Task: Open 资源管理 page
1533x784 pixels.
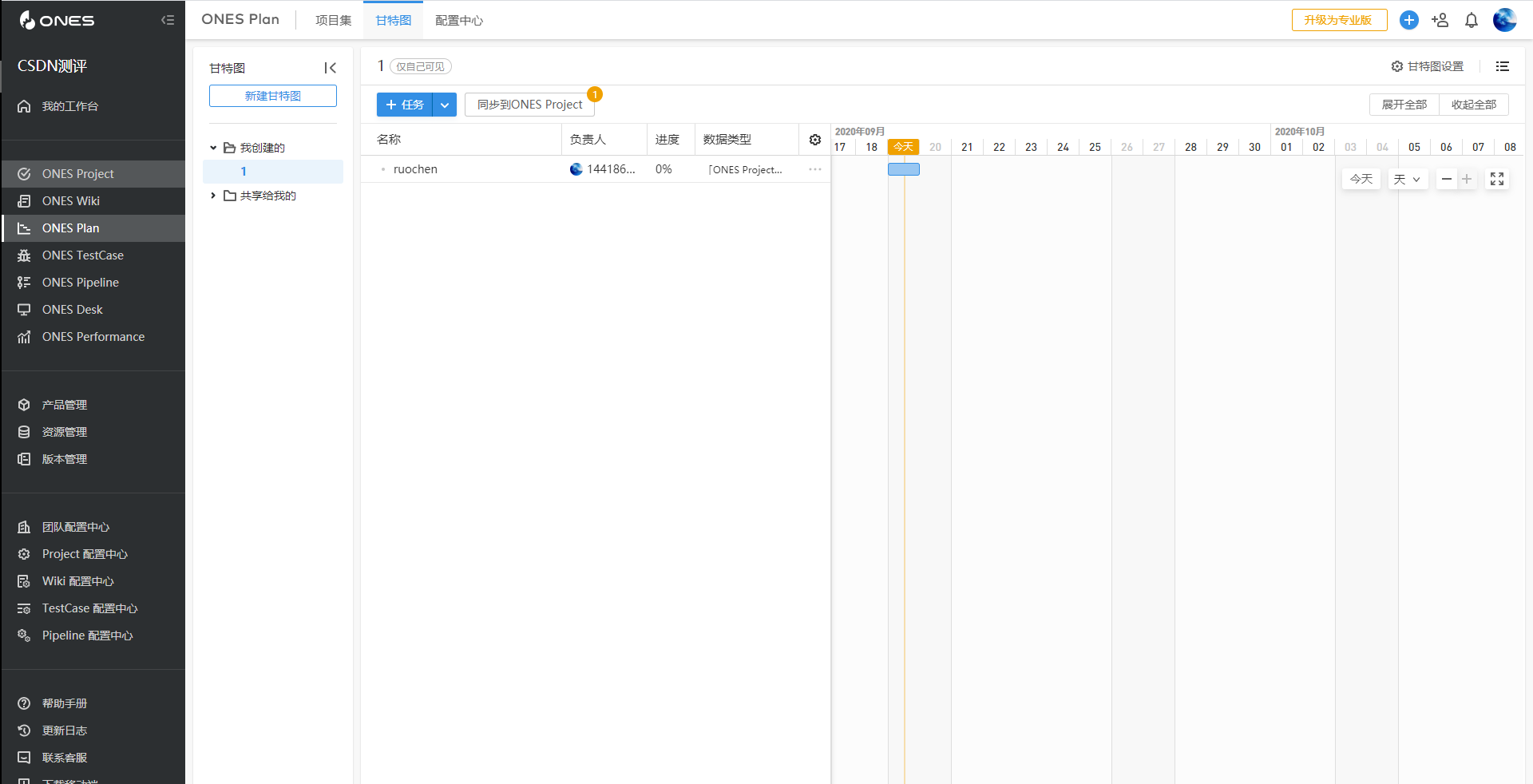Action: pyautogui.click(x=93, y=432)
